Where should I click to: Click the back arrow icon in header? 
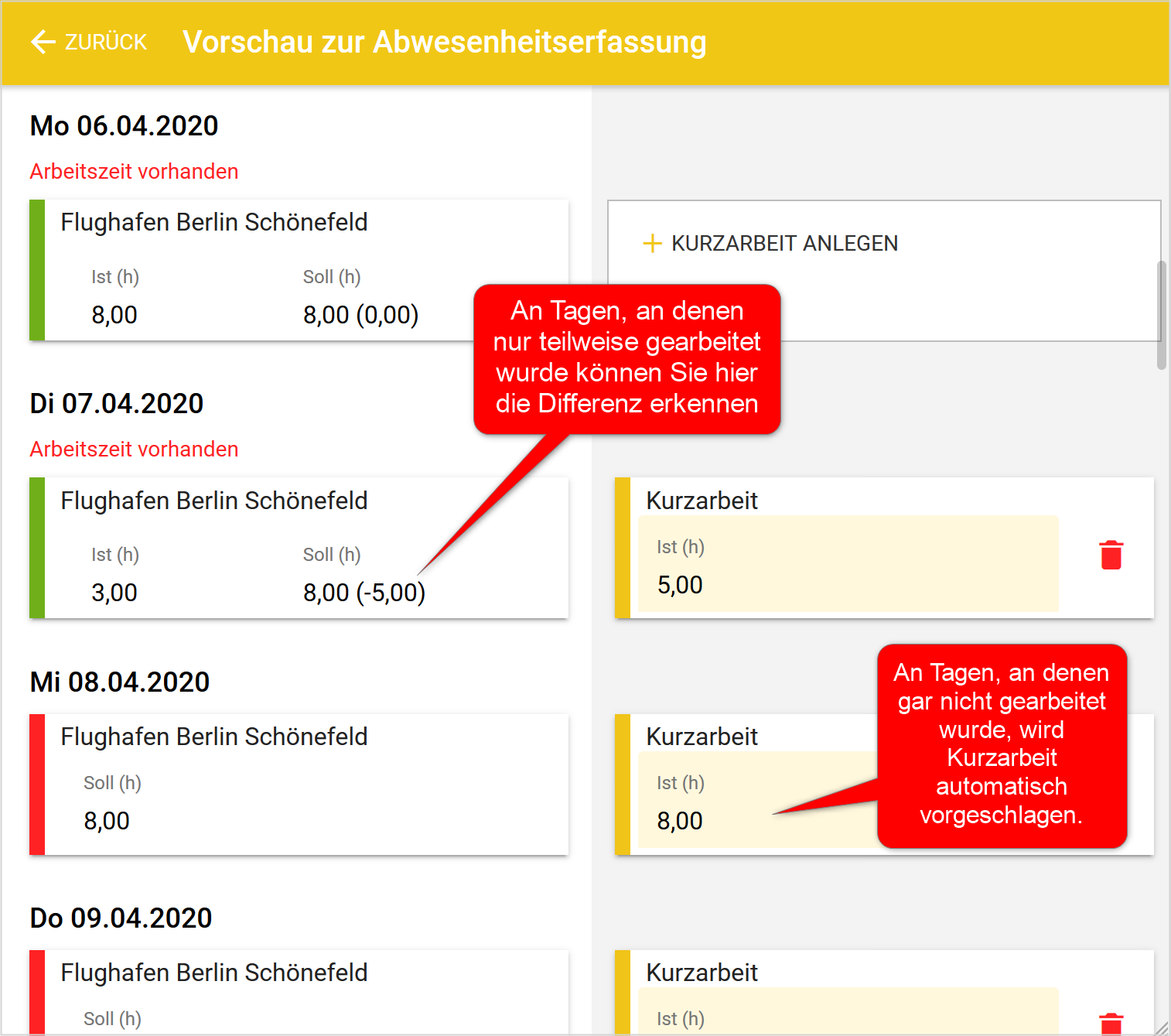click(43, 42)
